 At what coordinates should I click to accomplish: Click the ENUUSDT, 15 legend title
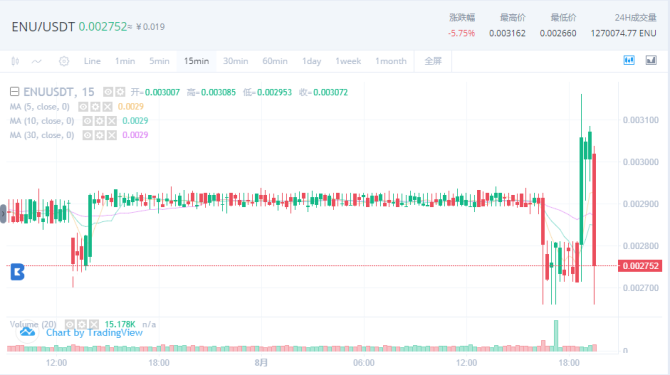pos(59,92)
